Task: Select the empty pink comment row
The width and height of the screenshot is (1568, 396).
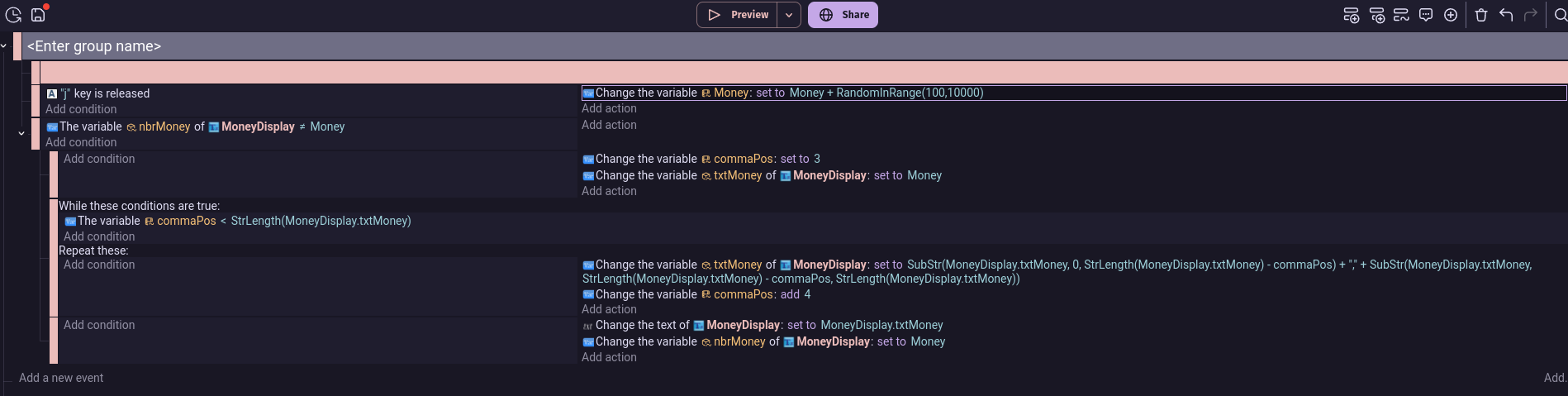Action: (803, 72)
